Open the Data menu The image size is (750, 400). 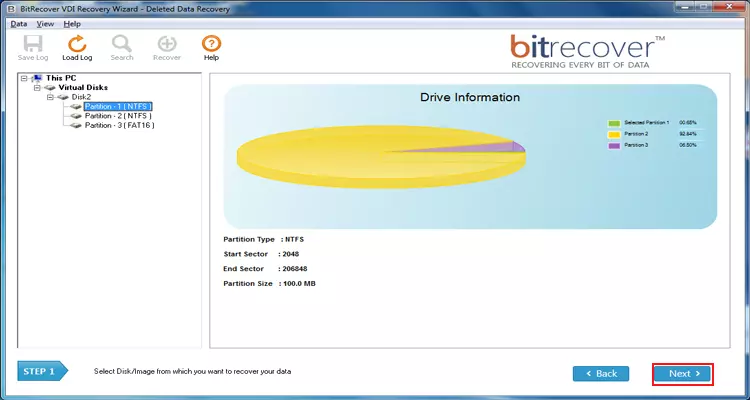[x=19, y=24]
